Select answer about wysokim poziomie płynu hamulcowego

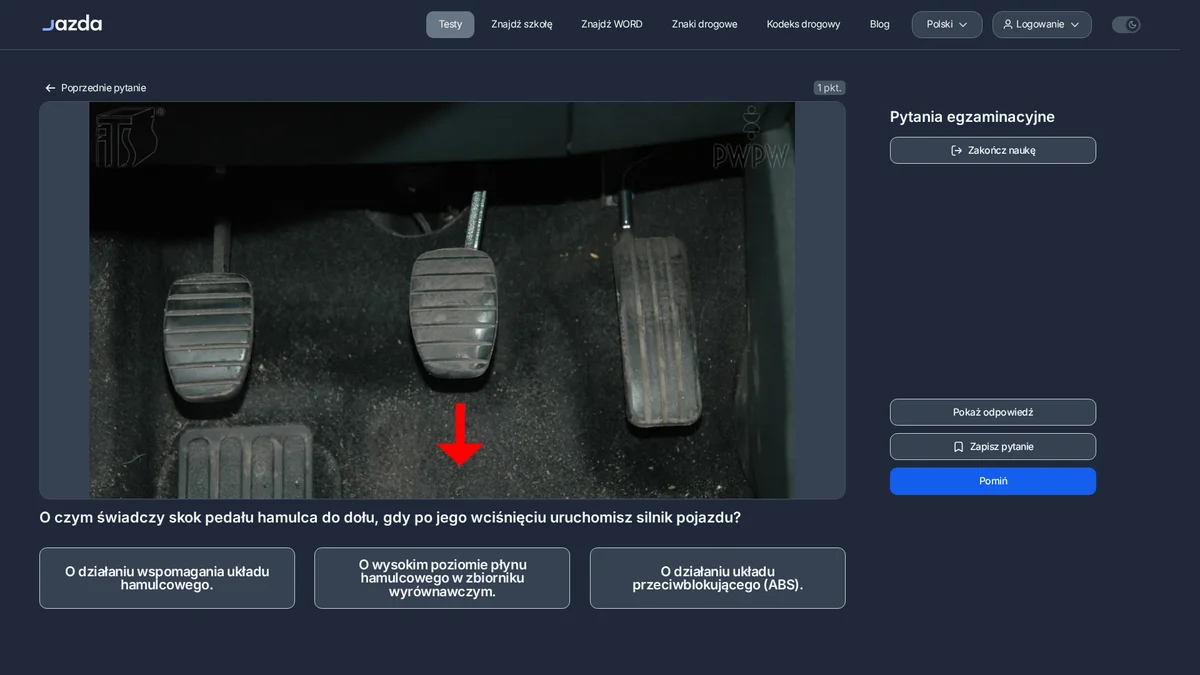pyautogui.click(x=442, y=578)
